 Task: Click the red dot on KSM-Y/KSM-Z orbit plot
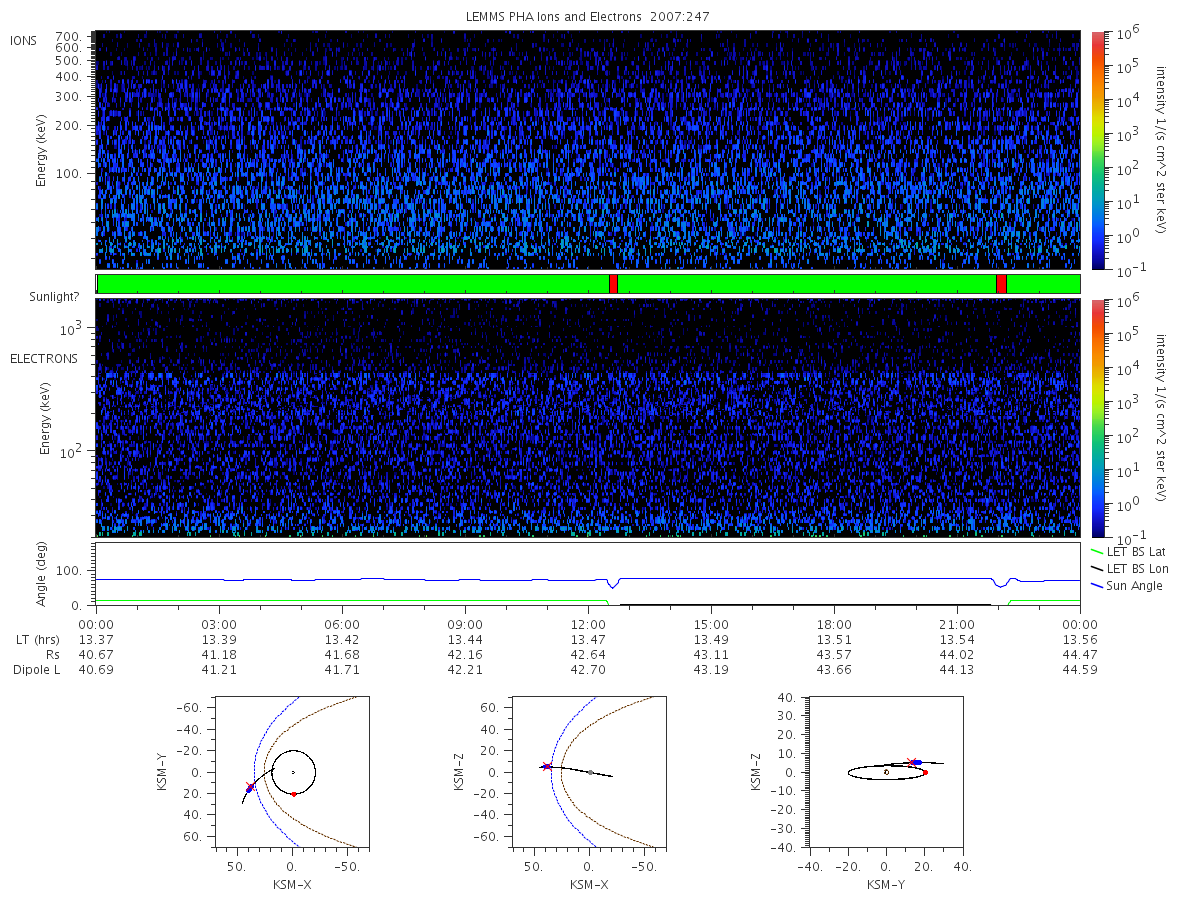[925, 772]
